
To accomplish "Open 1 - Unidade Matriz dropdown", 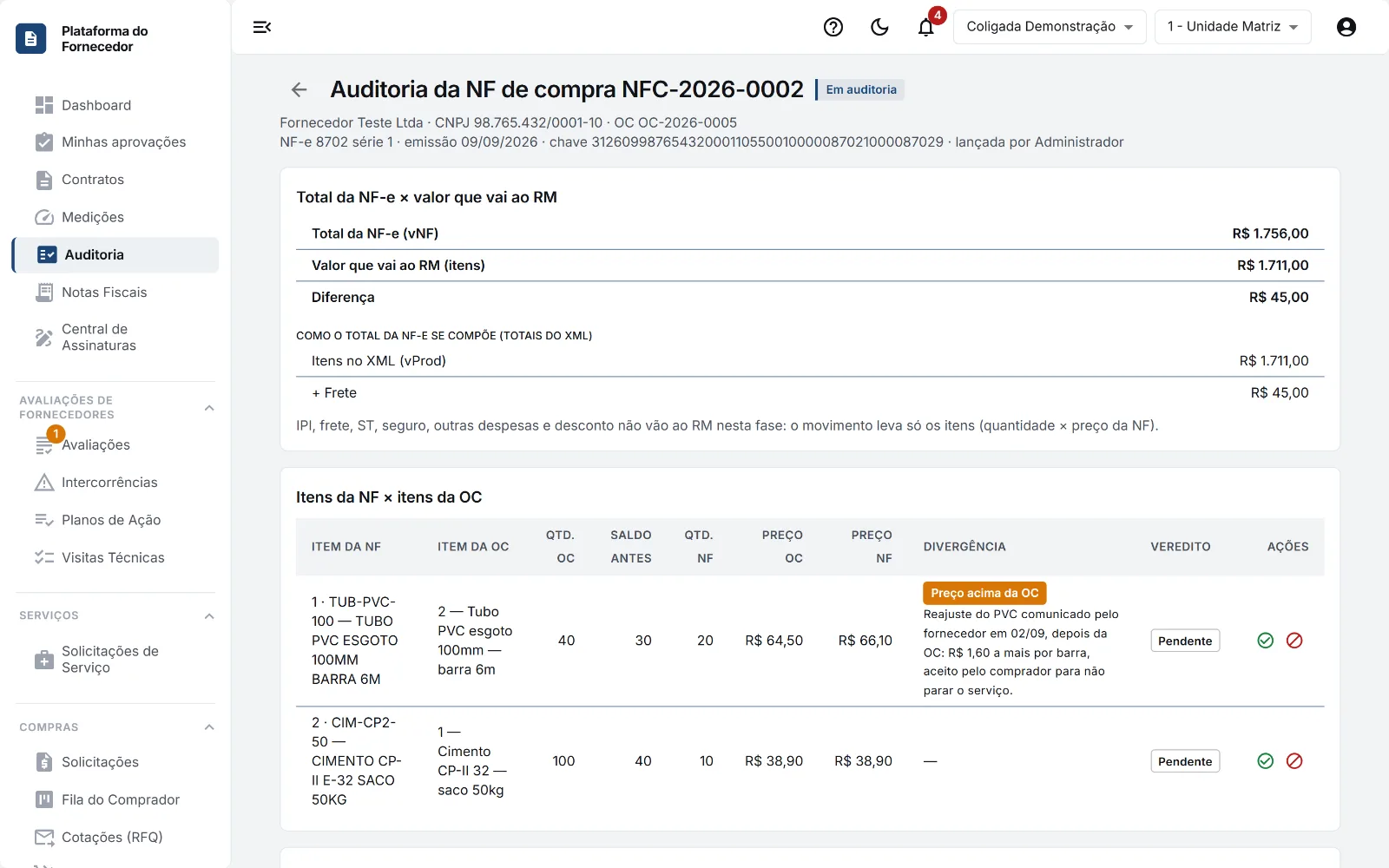I will pos(1233,27).
